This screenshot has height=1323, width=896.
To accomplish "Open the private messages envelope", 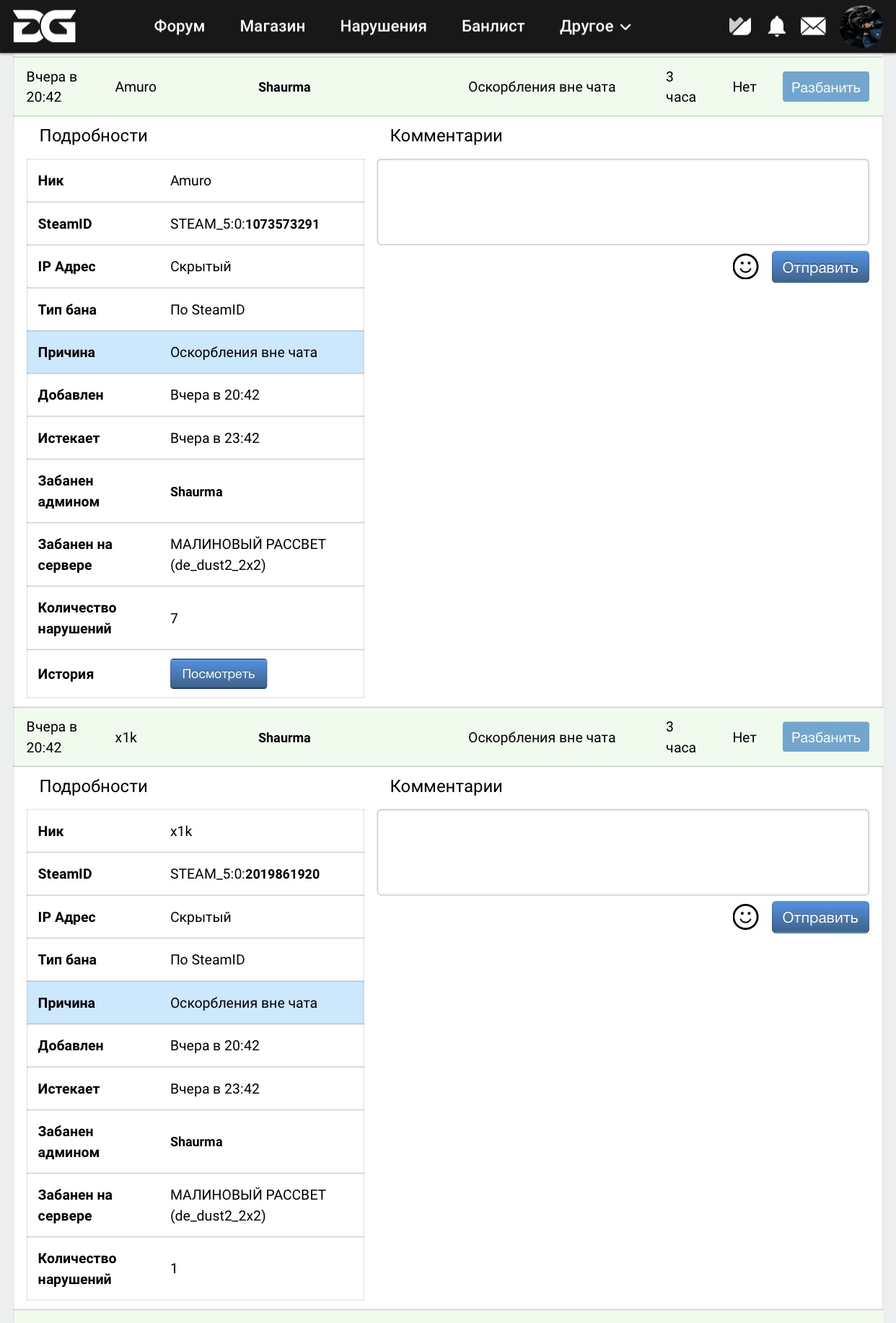I will tap(813, 27).
